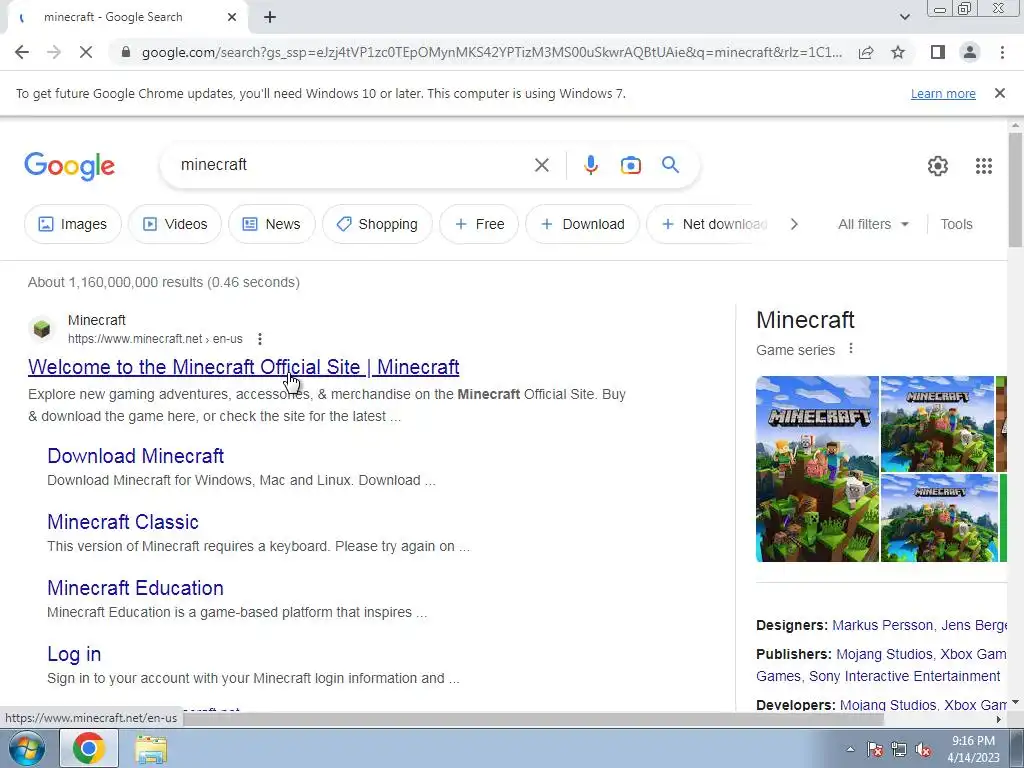Open more options for minecraft.net result
1024x768 pixels.
click(x=260, y=339)
